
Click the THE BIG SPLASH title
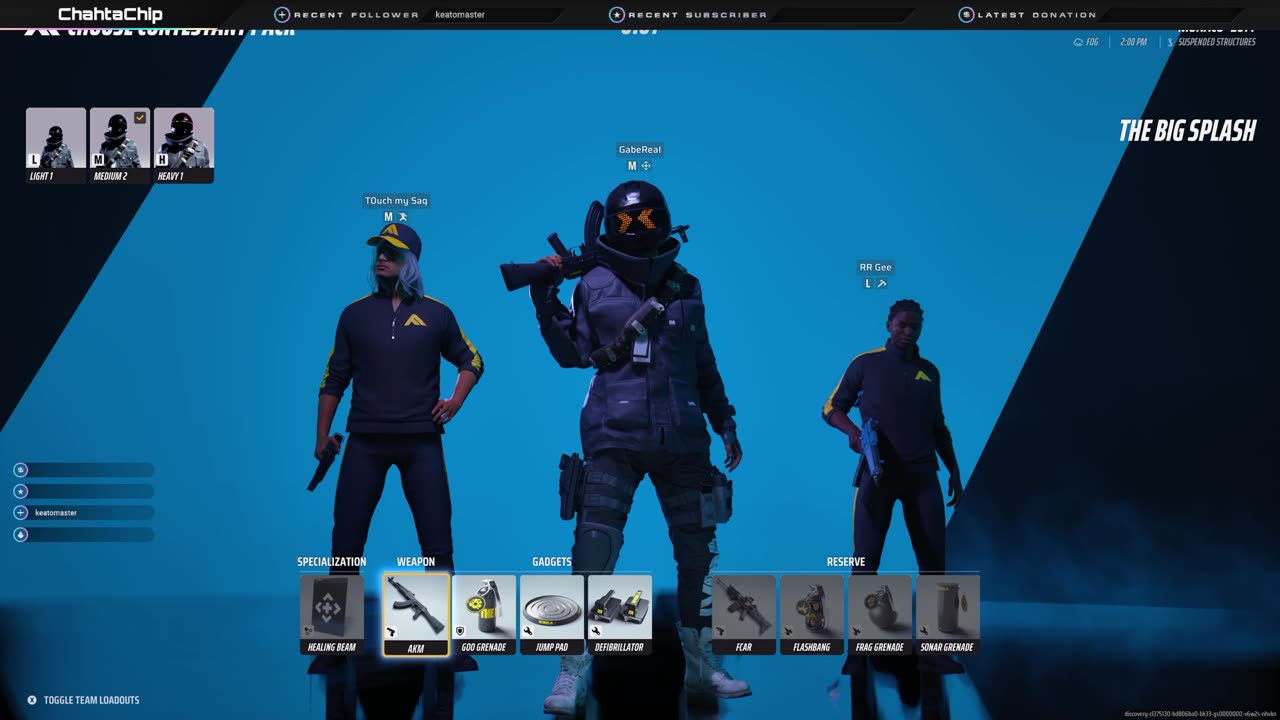point(1187,131)
